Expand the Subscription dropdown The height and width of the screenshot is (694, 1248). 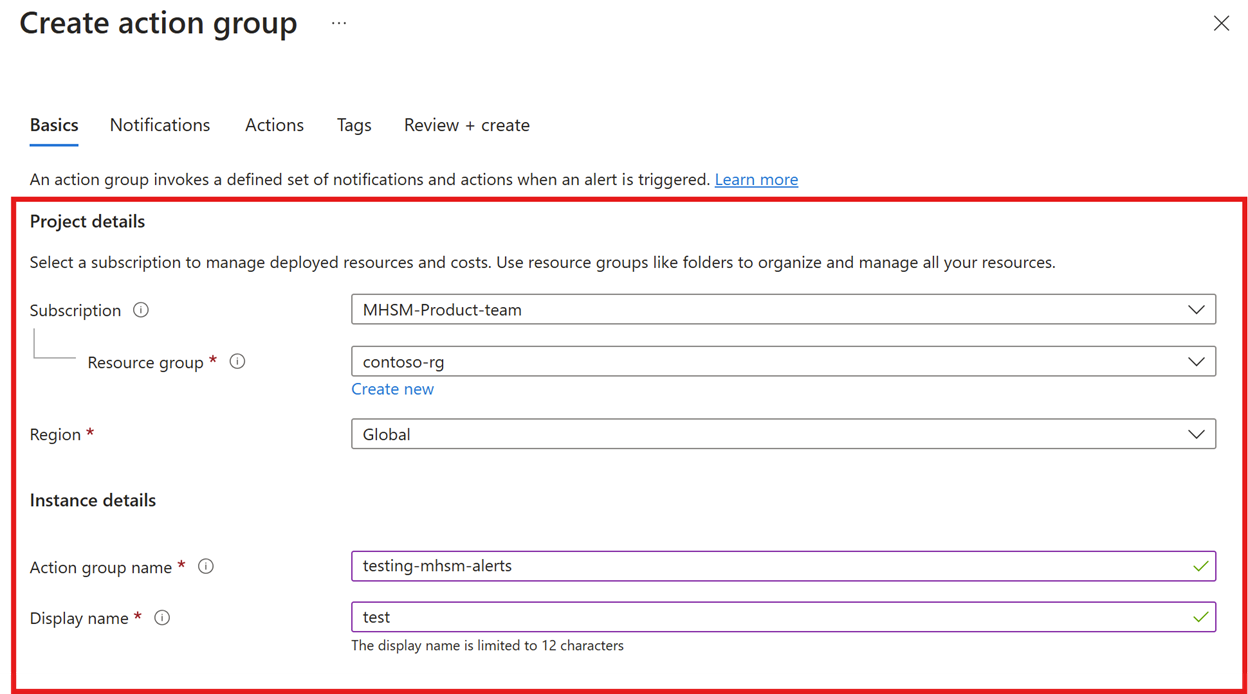click(x=783, y=310)
